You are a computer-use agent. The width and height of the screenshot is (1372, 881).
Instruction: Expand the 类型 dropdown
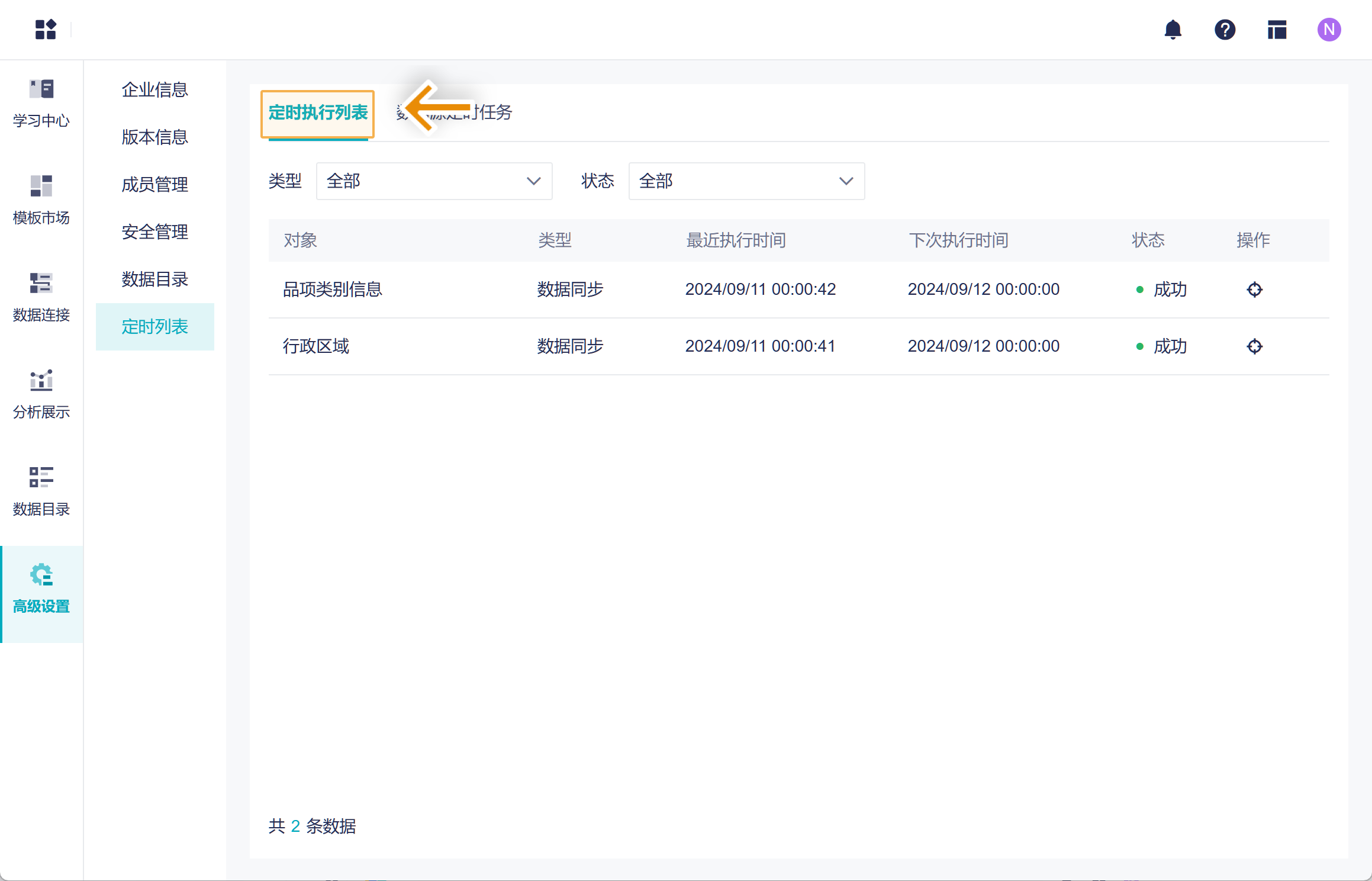click(x=434, y=181)
